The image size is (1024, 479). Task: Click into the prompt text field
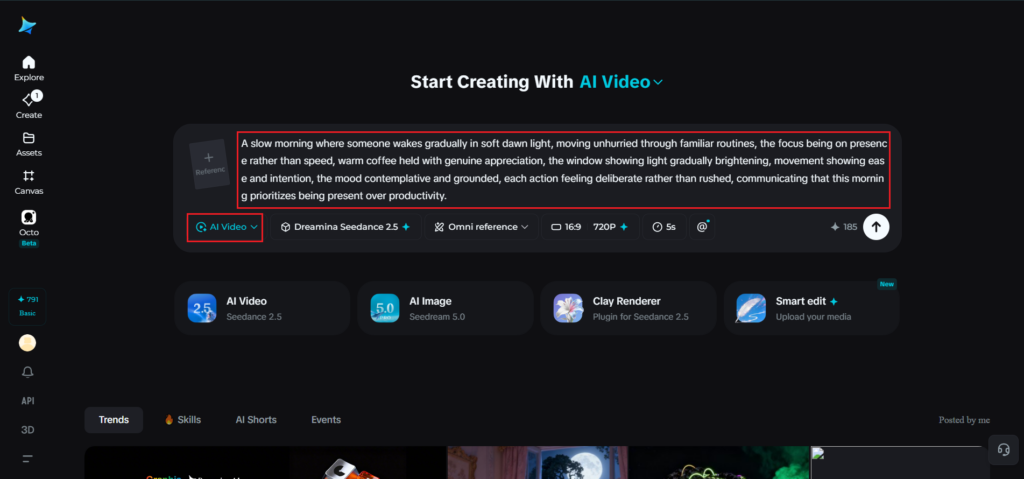[x=564, y=169]
